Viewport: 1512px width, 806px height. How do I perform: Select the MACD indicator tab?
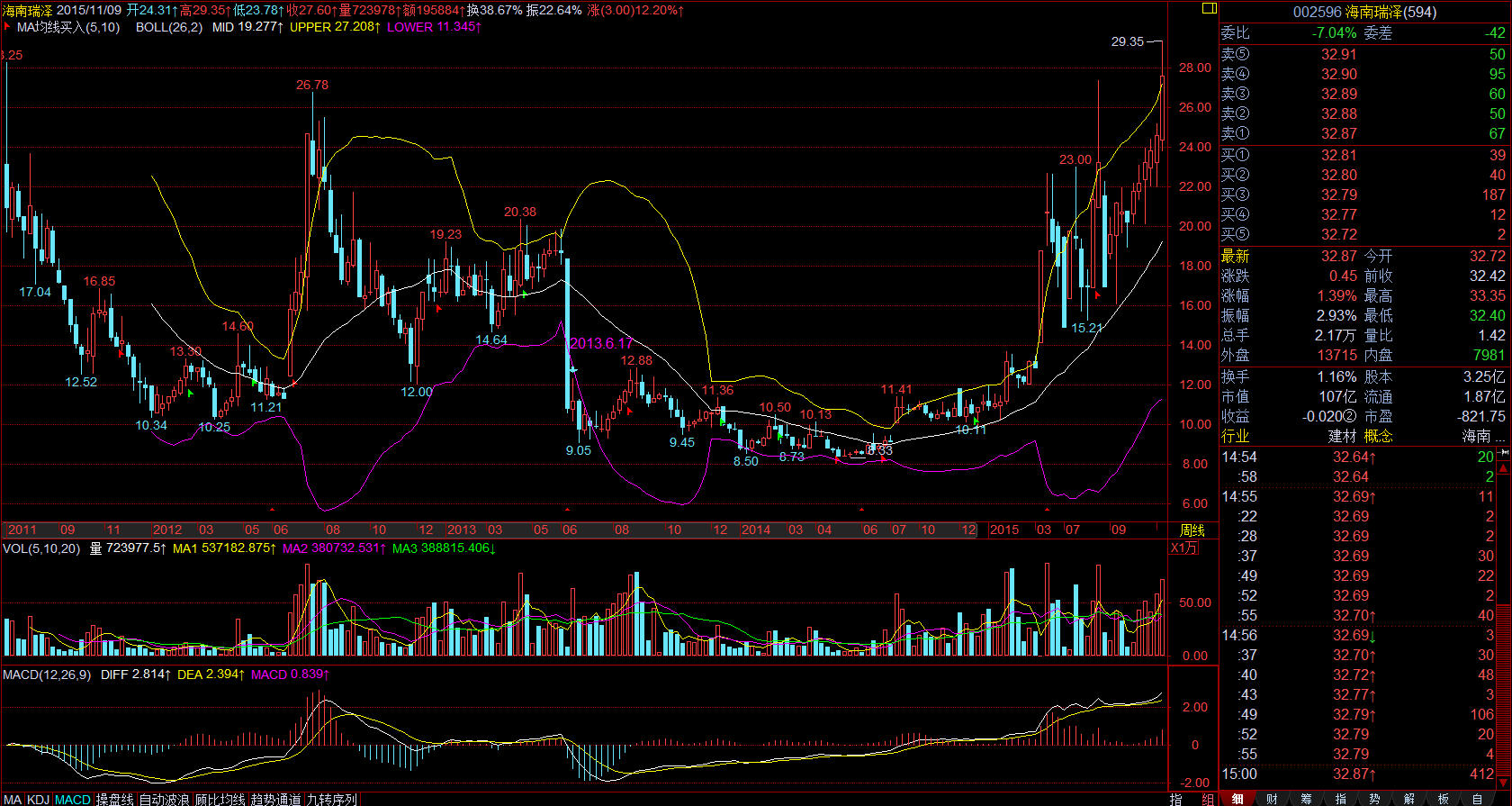coord(72,799)
